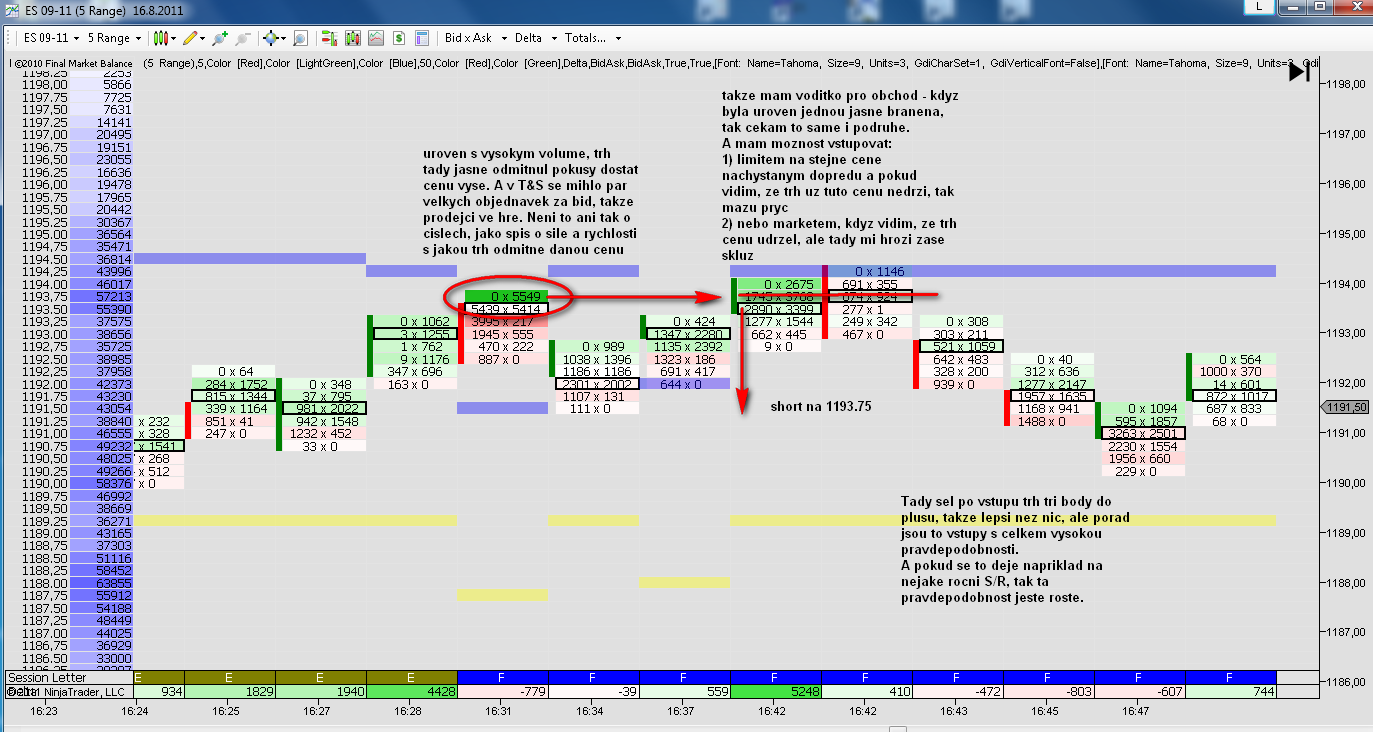1373x732 pixels.
Task: Click the red-circled 0 x 5549 cell
Action: pos(506,297)
